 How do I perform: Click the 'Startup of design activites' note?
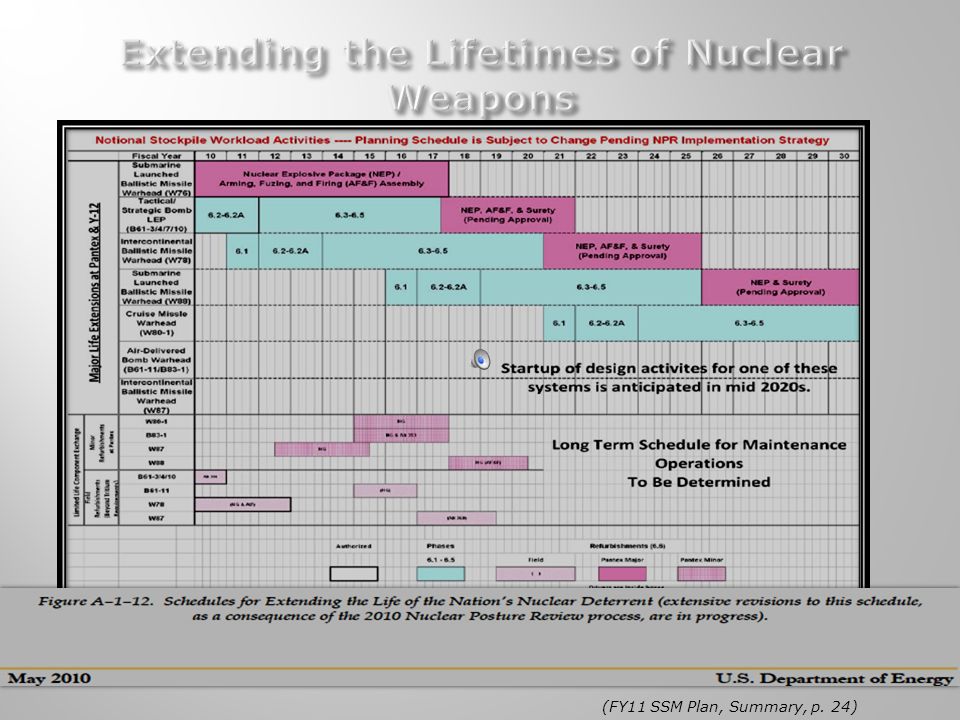pos(669,378)
